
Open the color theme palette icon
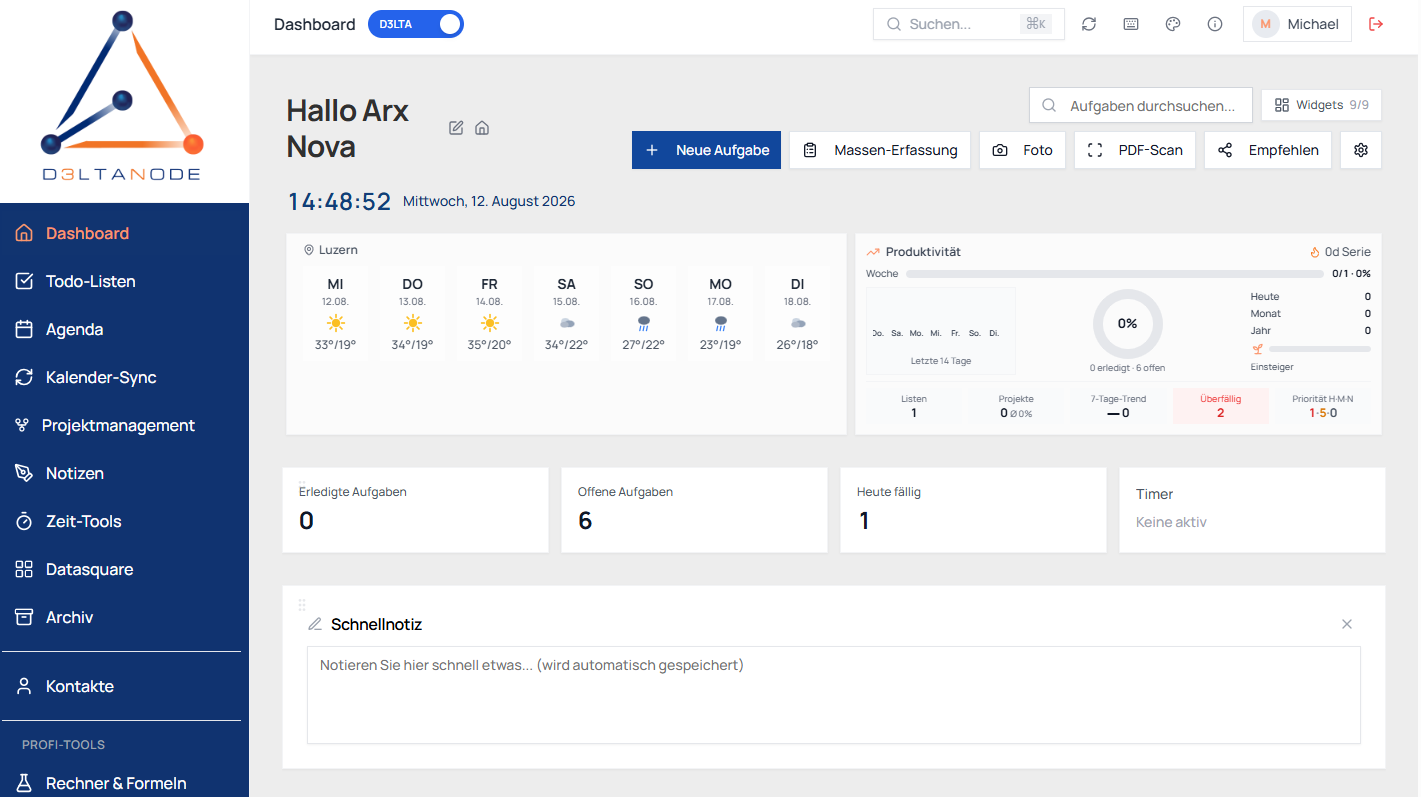pyautogui.click(x=1173, y=24)
